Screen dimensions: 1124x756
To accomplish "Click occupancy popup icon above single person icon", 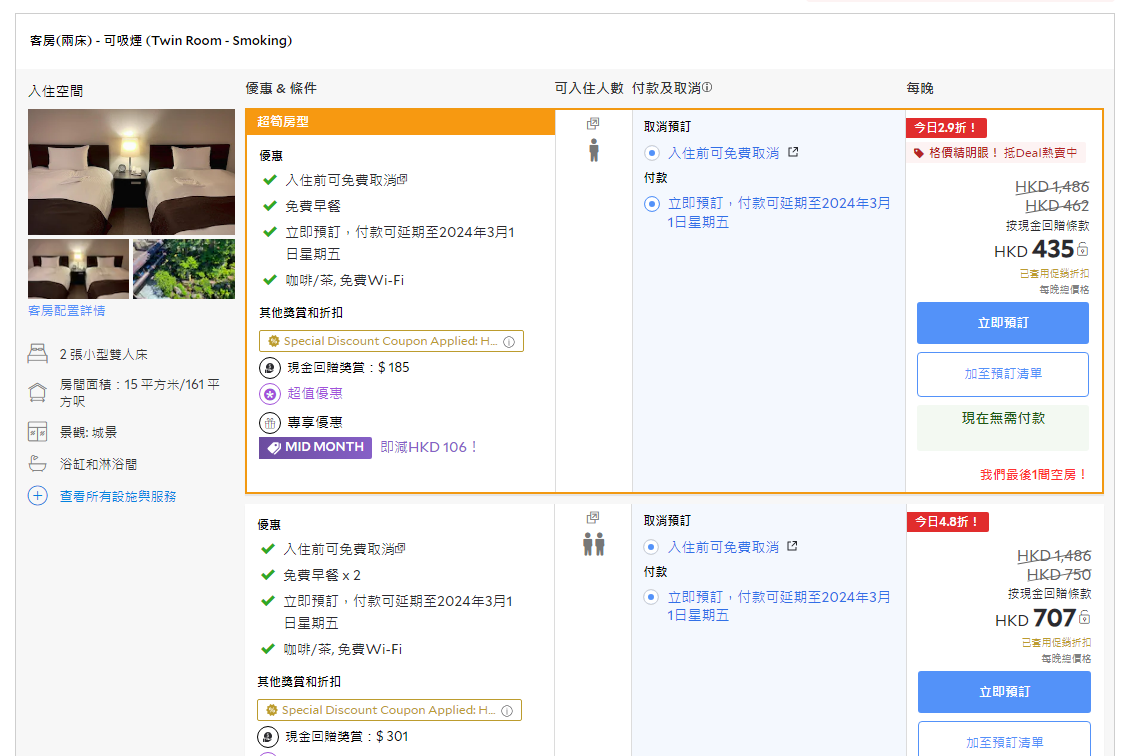I will (593, 123).
